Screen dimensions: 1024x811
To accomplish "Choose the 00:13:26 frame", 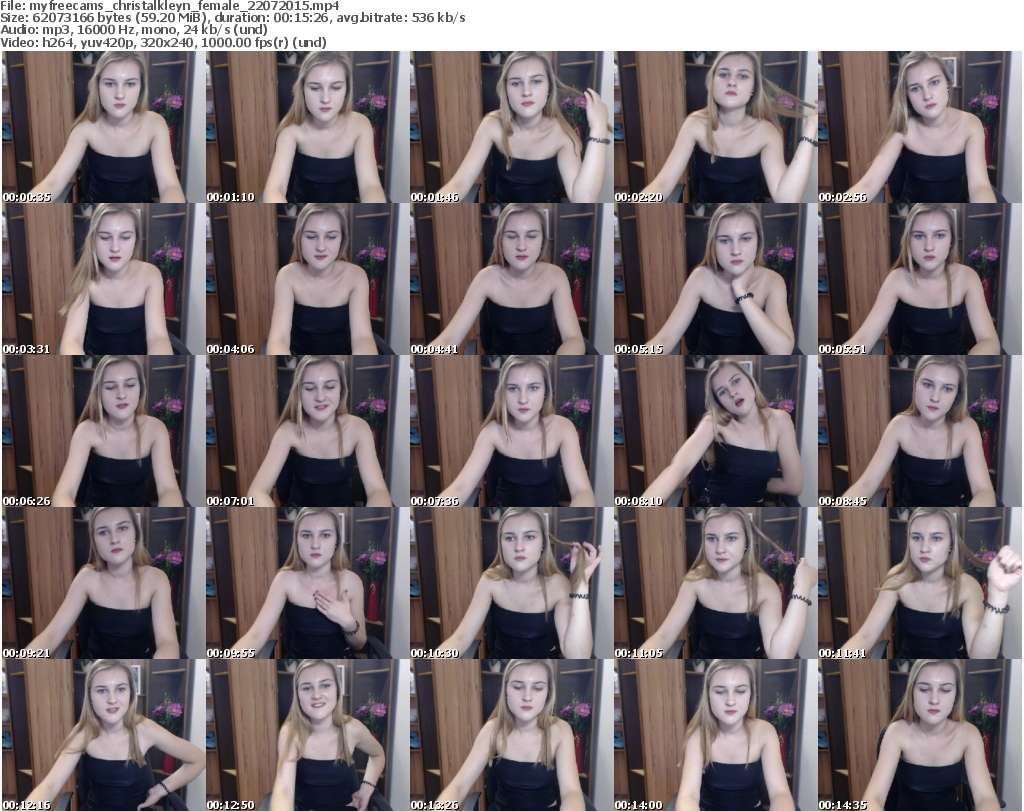I will tap(511, 735).
